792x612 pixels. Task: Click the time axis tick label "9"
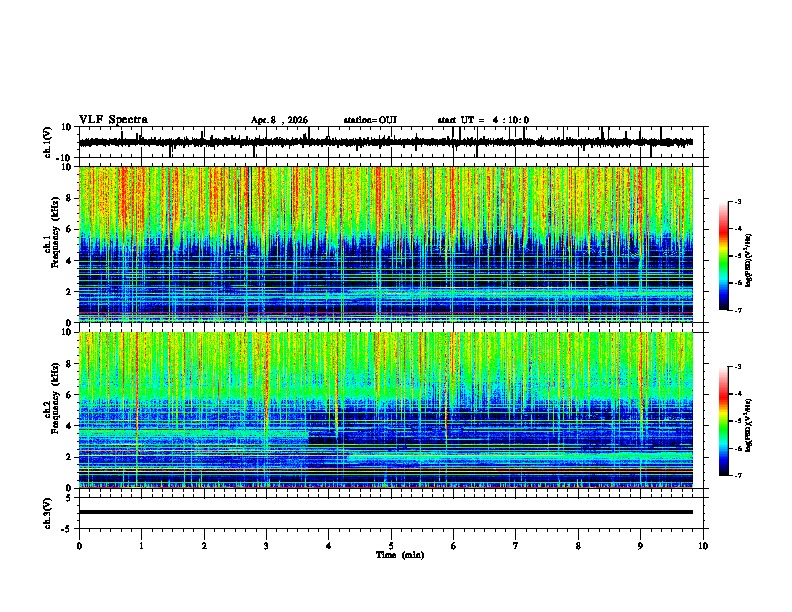tap(640, 546)
